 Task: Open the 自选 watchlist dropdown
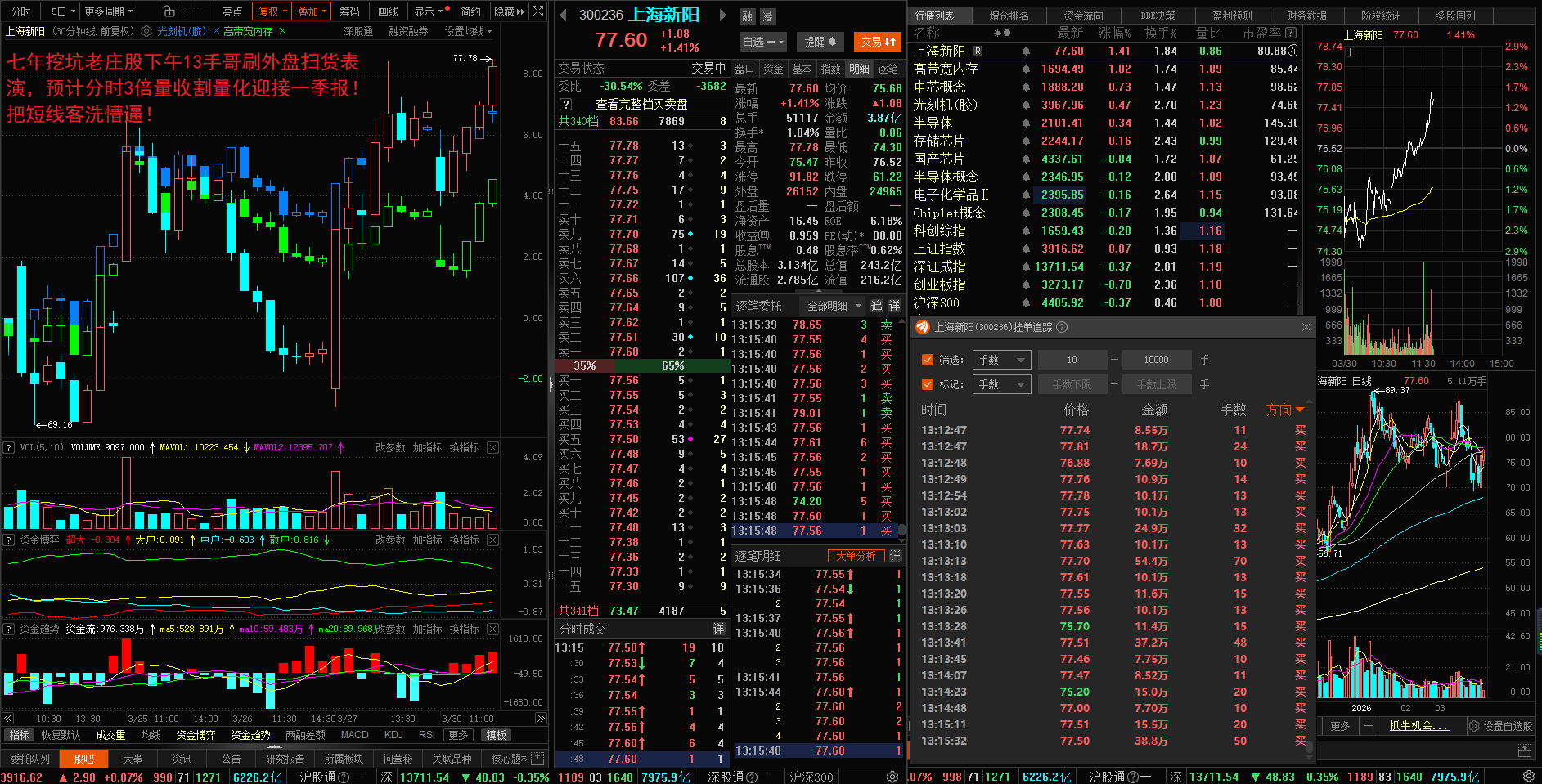[x=762, y=42]
